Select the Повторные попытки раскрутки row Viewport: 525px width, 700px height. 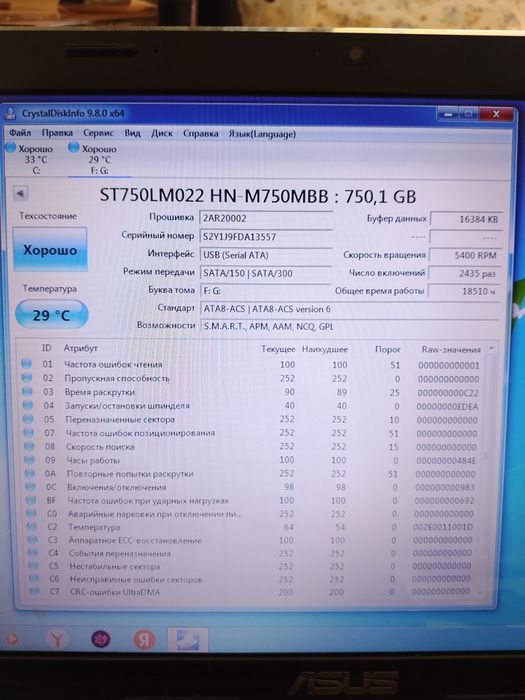(251, 474)
